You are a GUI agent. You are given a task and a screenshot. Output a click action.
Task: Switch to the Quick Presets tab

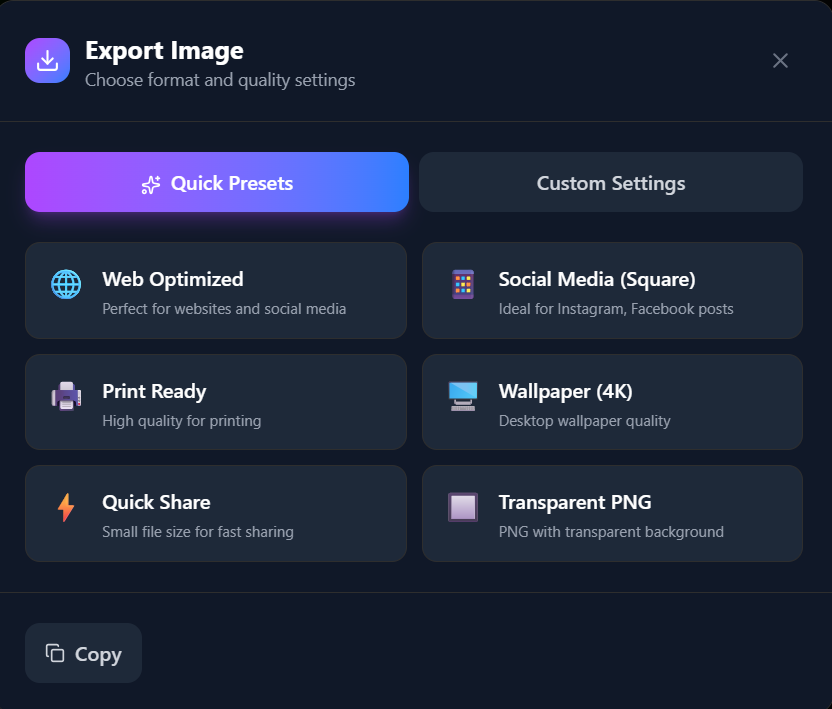point(217,182)
